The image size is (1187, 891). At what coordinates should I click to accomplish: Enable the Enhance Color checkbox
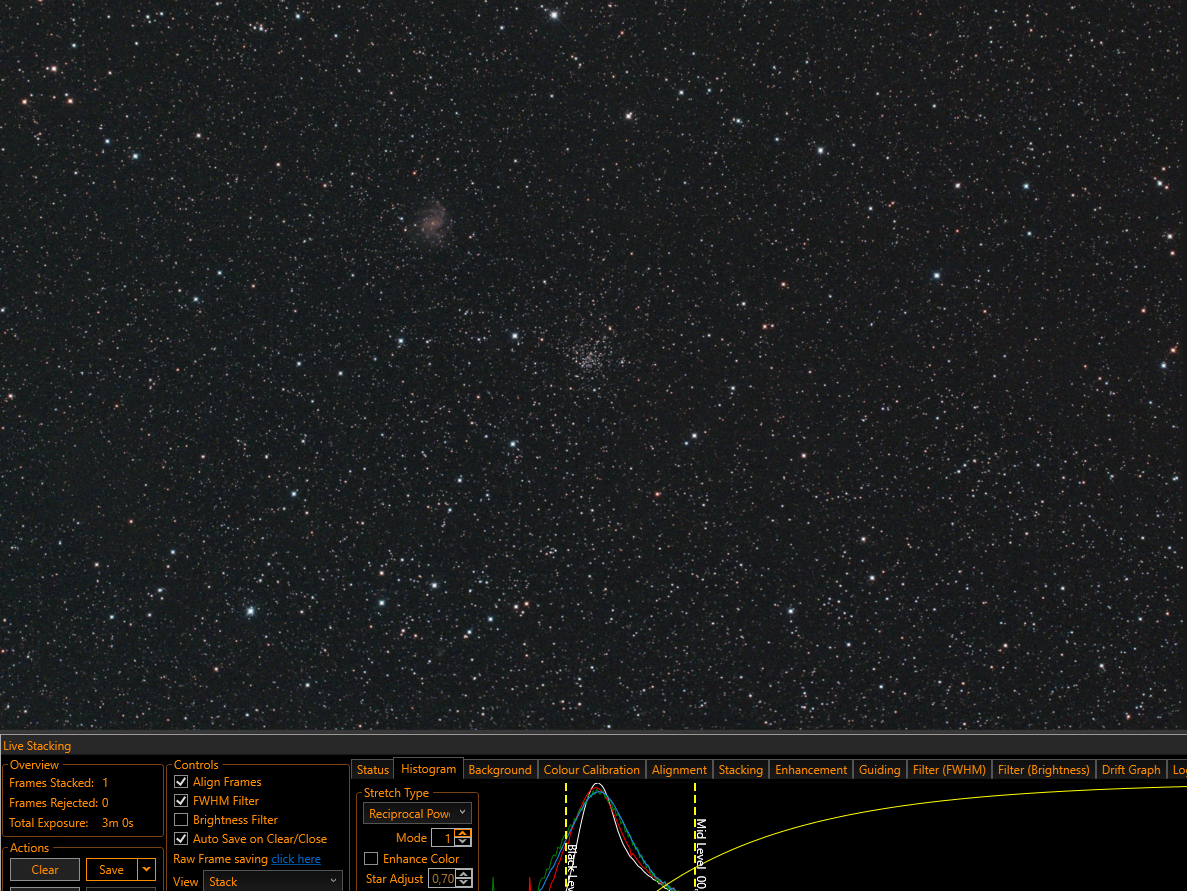[x=371, y=858]
